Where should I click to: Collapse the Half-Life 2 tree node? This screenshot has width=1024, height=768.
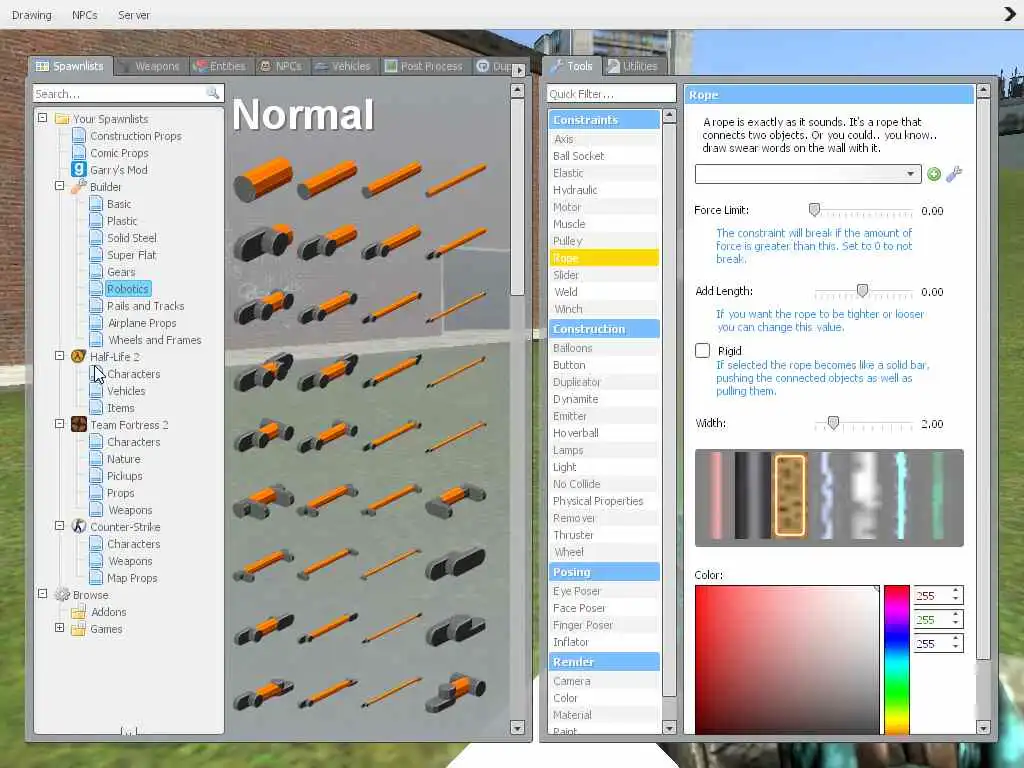pos(59,356)
